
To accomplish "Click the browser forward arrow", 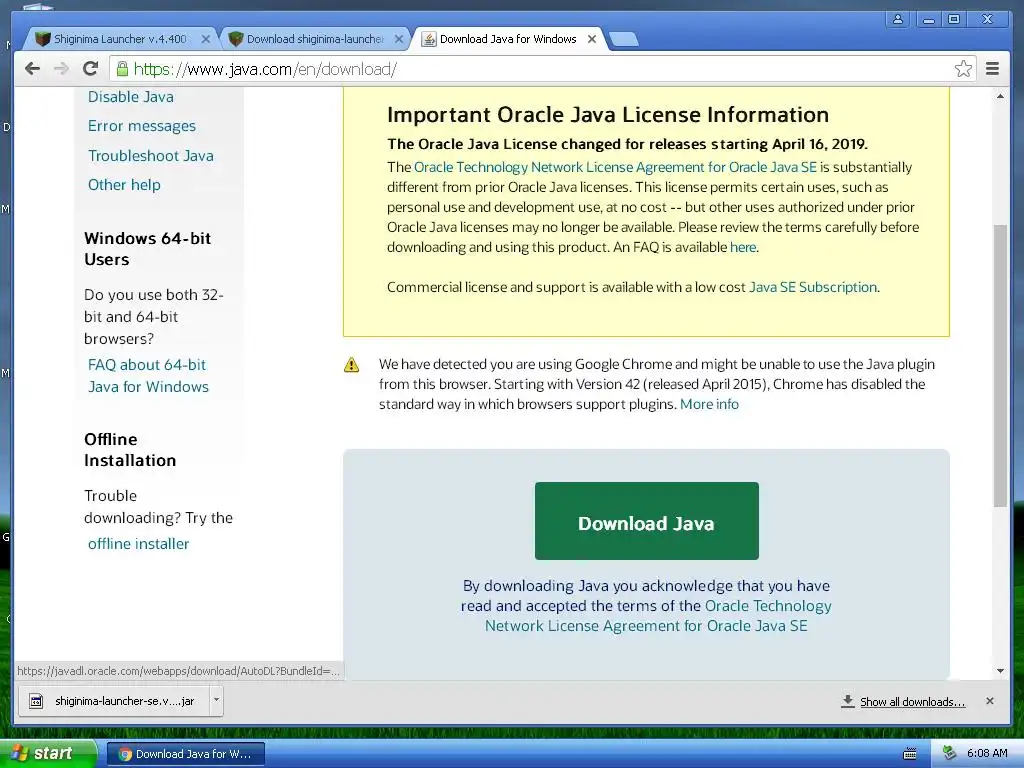I will point(61,69).
